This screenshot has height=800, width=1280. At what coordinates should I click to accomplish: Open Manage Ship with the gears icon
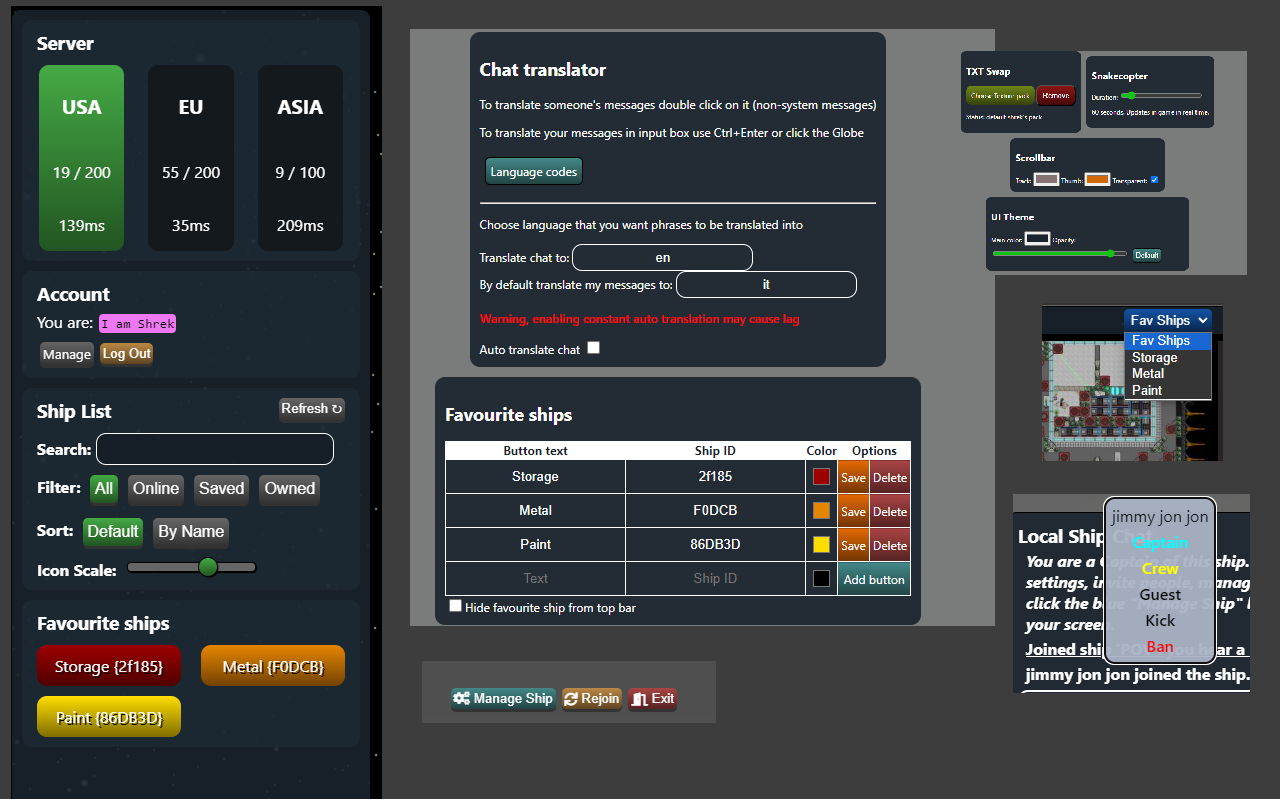pyautogui.click(x=503, y=699)
